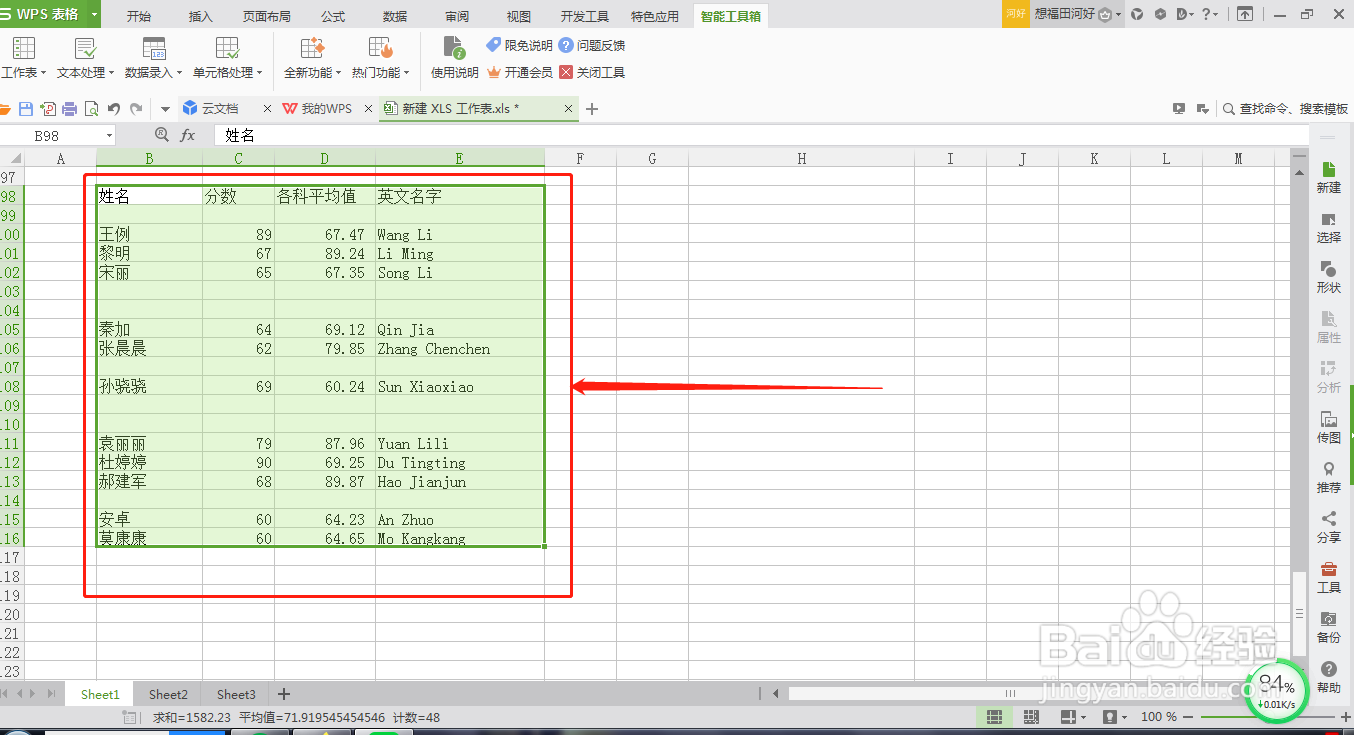Open the 全新功能 new features menu
The height and width of the screenshot is (735, 1354).
click(312, 58)
